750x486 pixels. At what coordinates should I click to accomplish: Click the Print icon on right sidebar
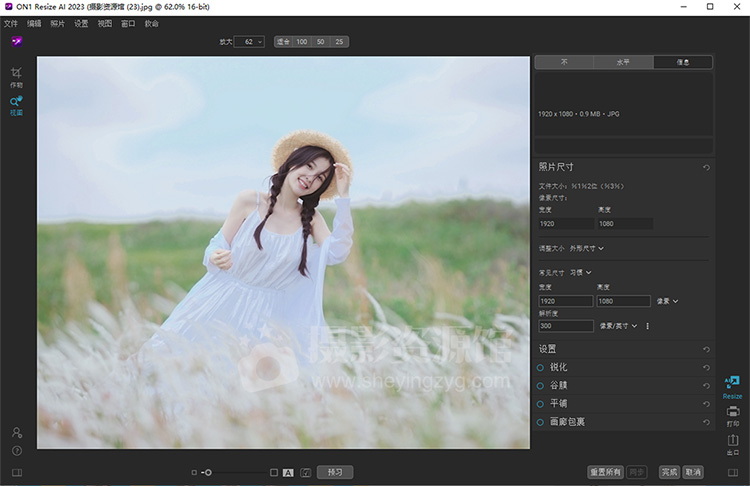tap(733, 412)
